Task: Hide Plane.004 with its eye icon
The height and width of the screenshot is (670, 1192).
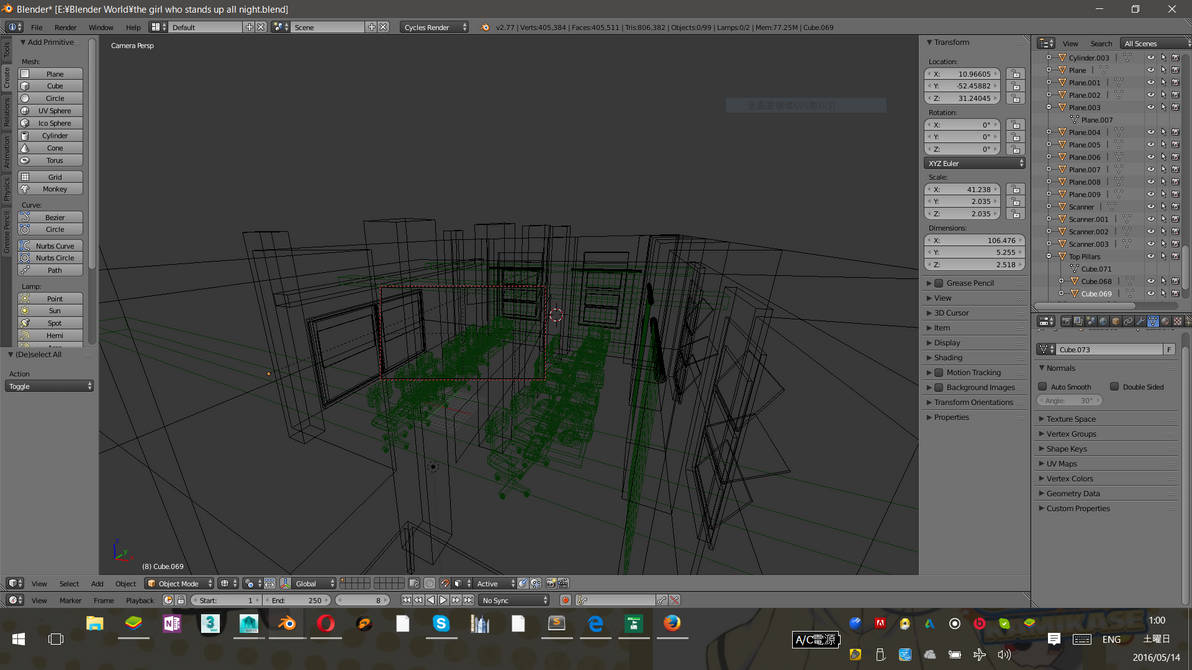Action: 1150,132
